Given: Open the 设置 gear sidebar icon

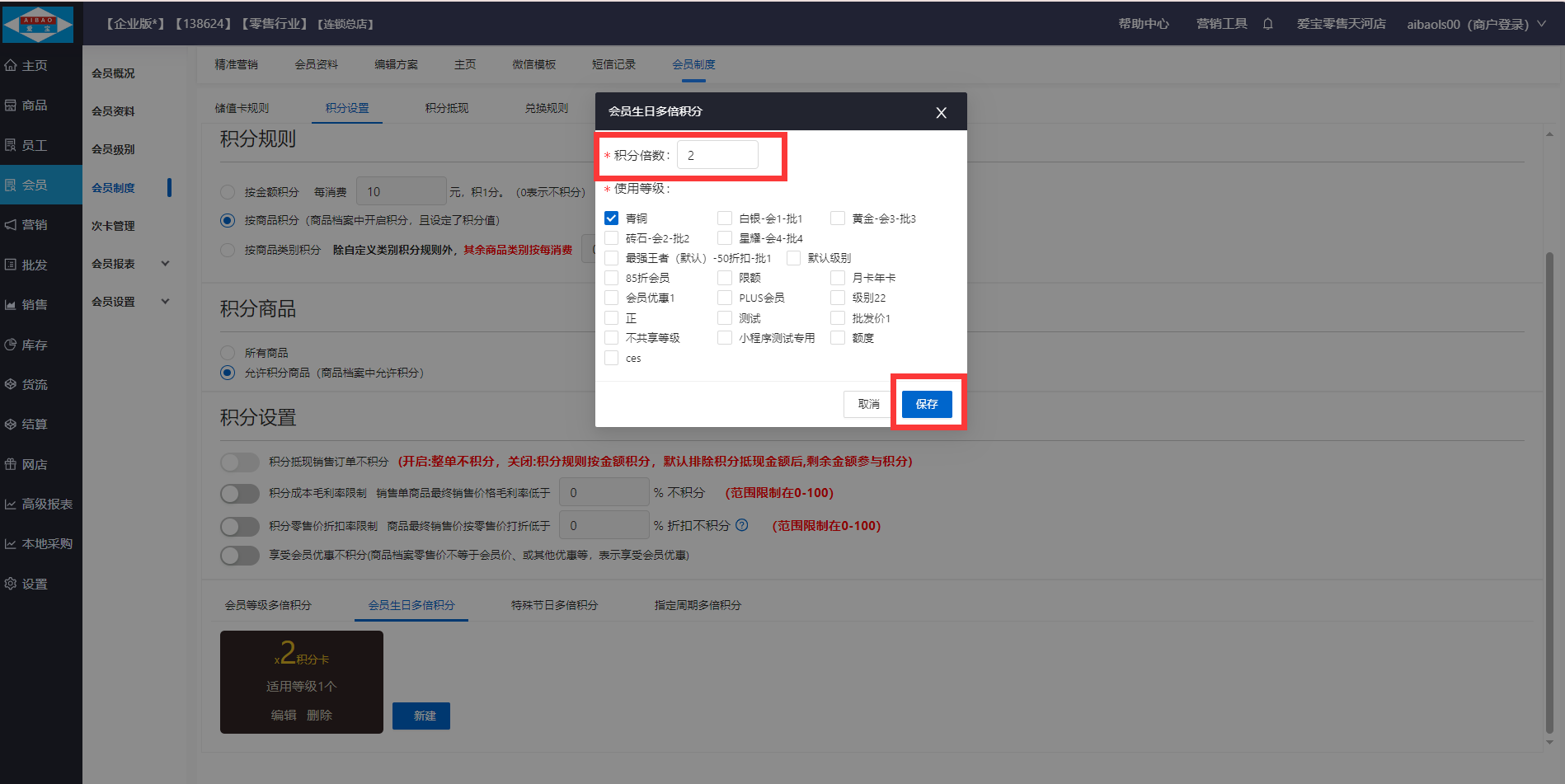Looking at the screenshot, I should coord(11,584).
